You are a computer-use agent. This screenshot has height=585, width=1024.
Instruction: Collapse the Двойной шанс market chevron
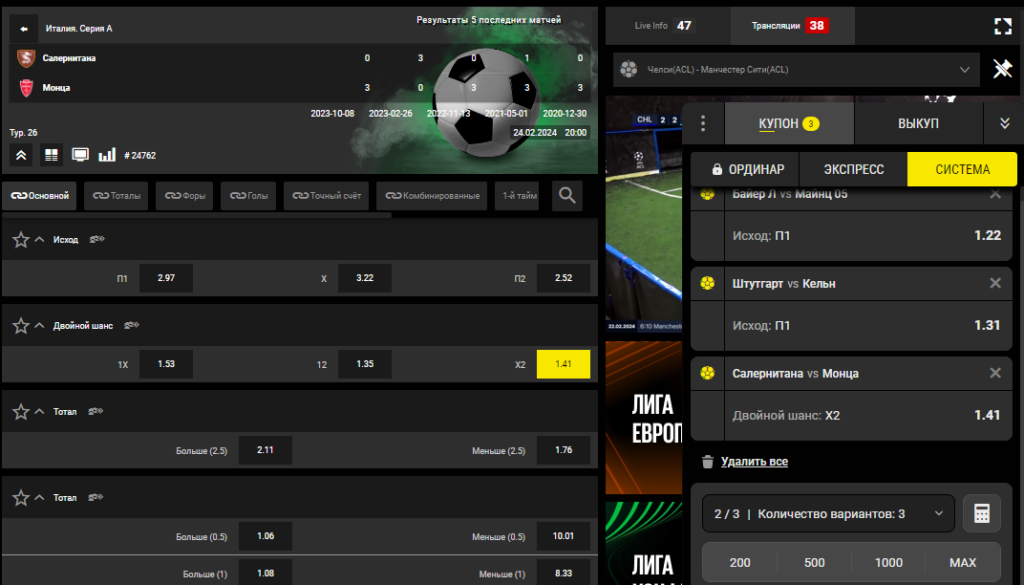point(39,326)
